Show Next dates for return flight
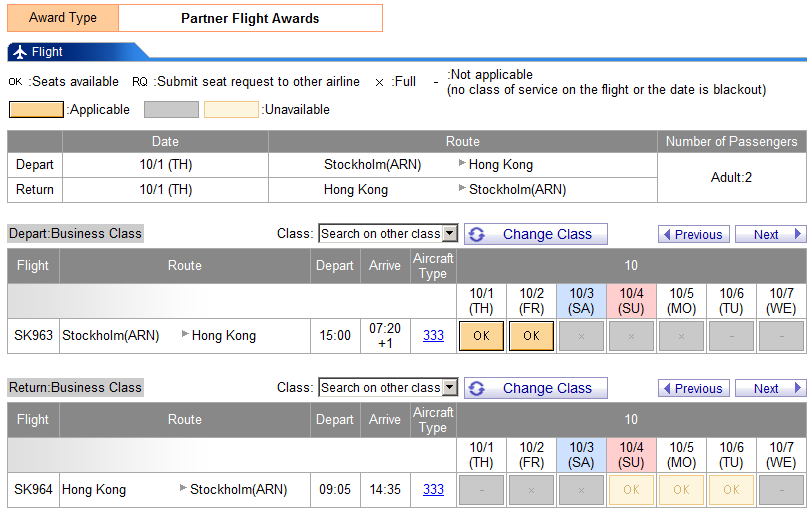Image resolution: width=811 pixels, height=513 pixels. [770, 388]
